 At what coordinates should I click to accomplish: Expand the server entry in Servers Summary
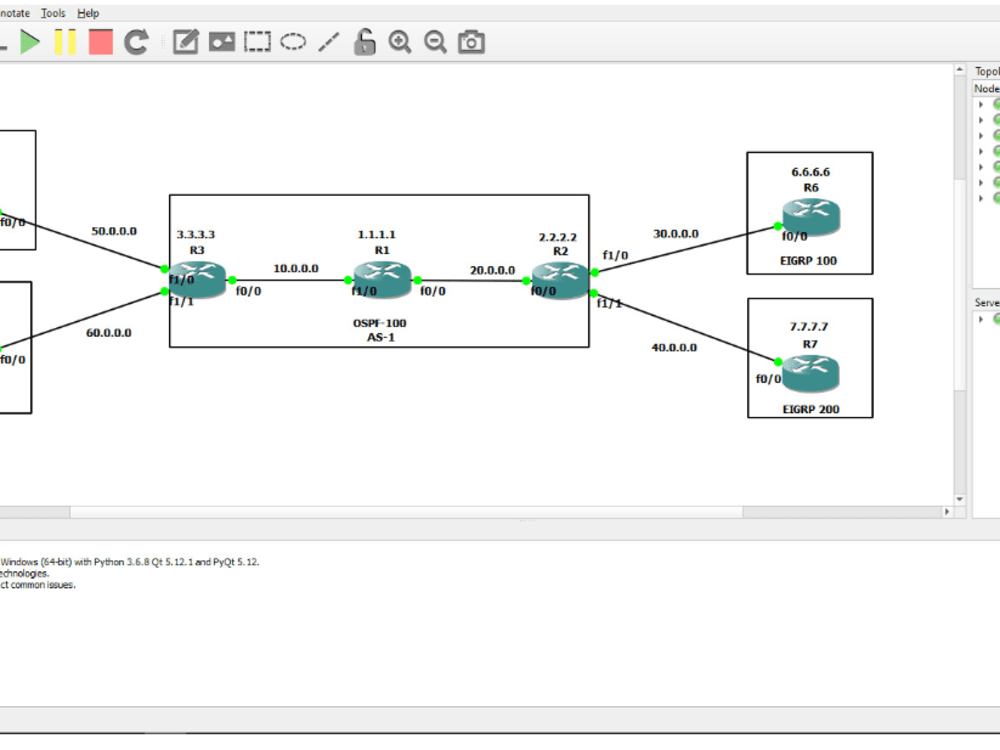click(x=980, y=319)
